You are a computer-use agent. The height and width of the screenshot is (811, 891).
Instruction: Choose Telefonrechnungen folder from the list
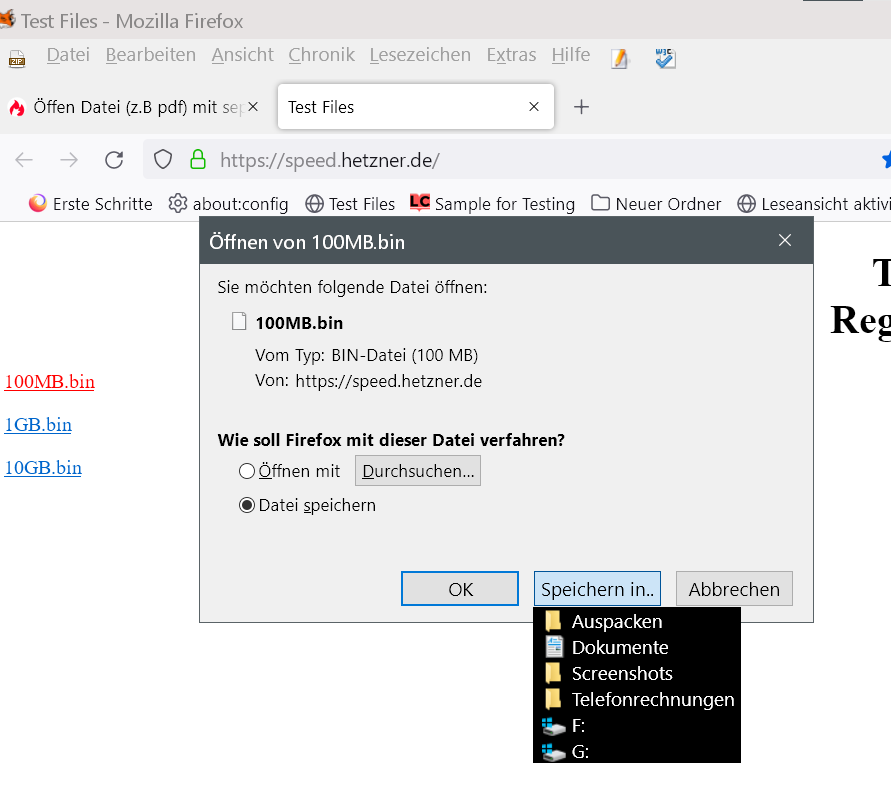tap(637, 700)
